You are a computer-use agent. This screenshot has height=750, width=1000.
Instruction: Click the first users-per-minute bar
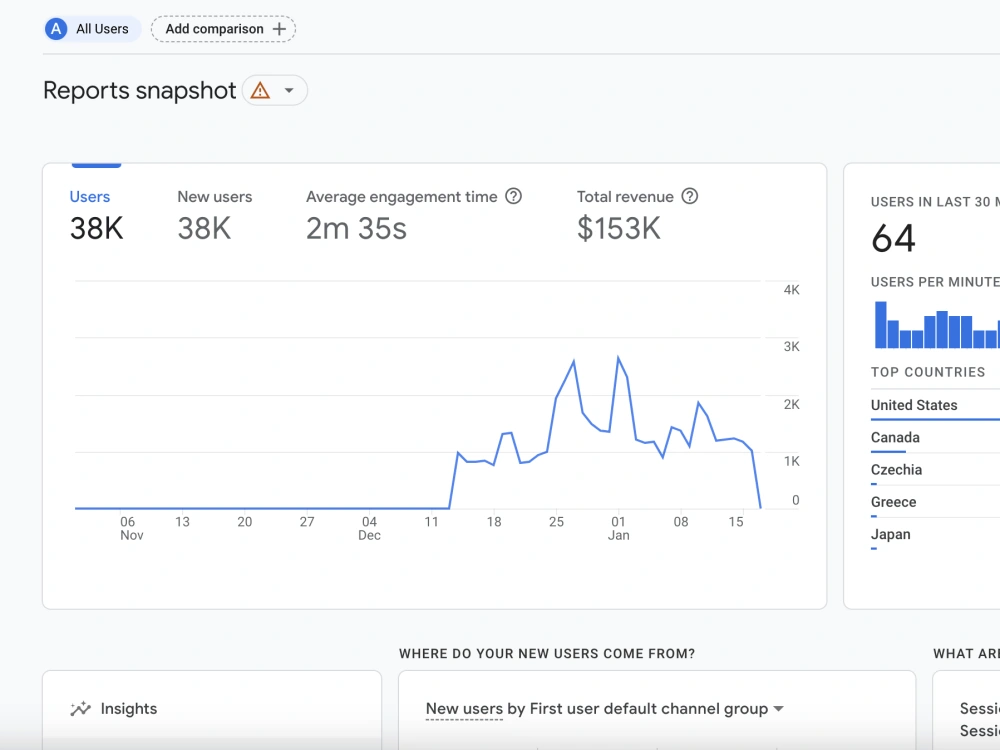pyautogui.click(x=881, y=325)
